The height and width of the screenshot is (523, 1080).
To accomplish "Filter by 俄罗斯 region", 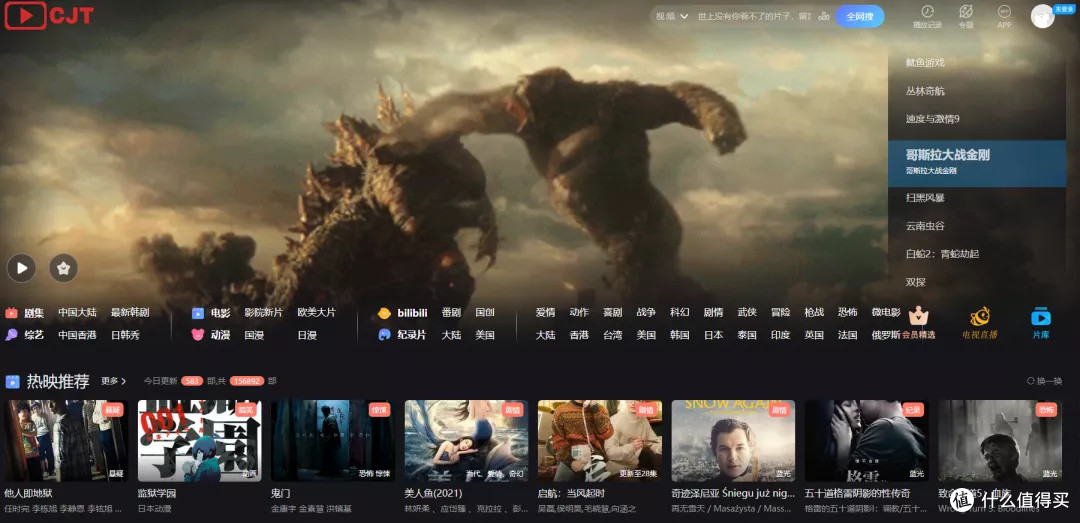I will pos(886,335).
